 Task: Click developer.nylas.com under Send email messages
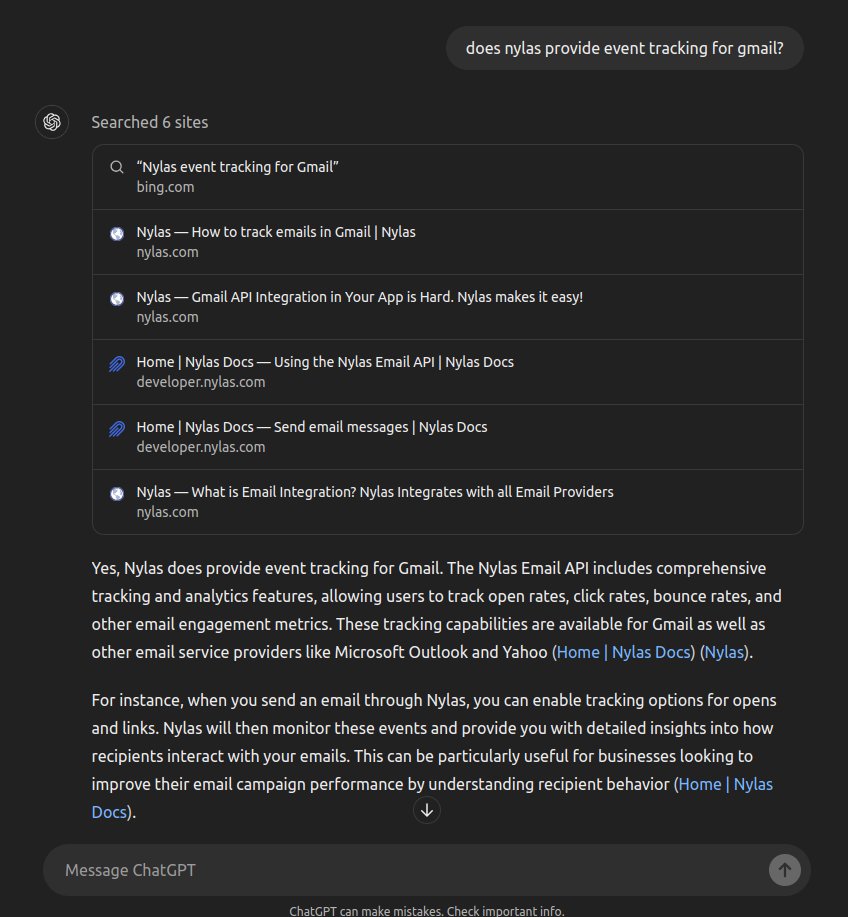click(201, 447)
